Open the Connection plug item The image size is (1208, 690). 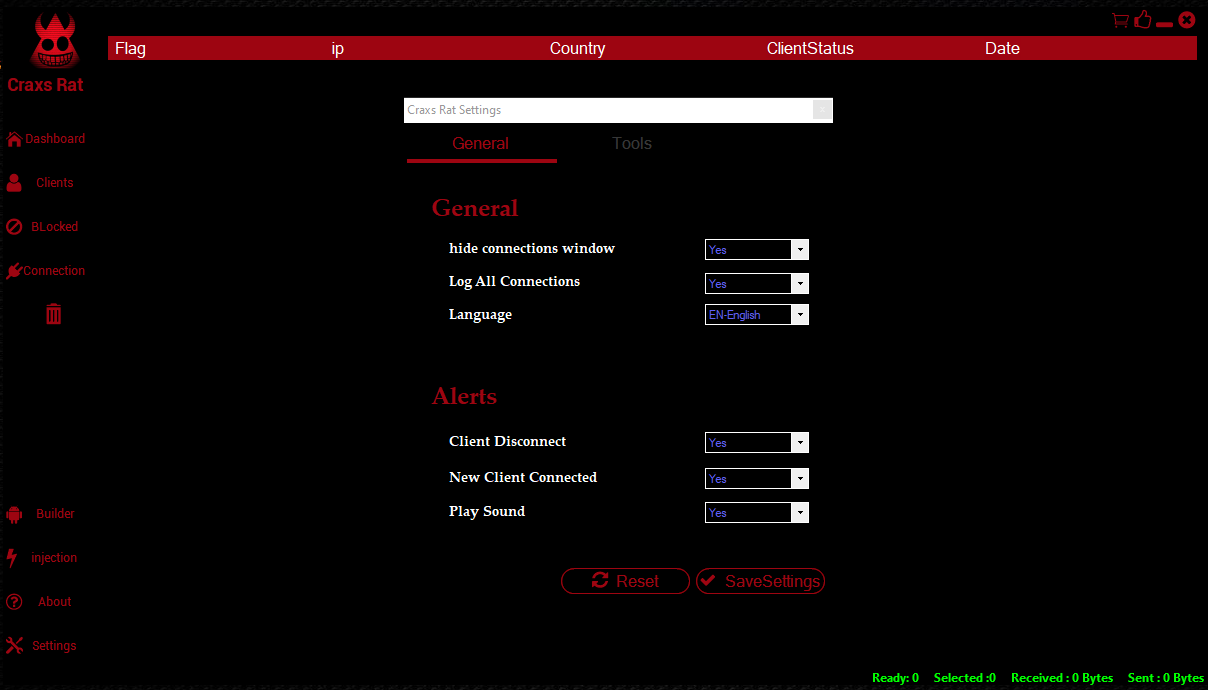46,271
